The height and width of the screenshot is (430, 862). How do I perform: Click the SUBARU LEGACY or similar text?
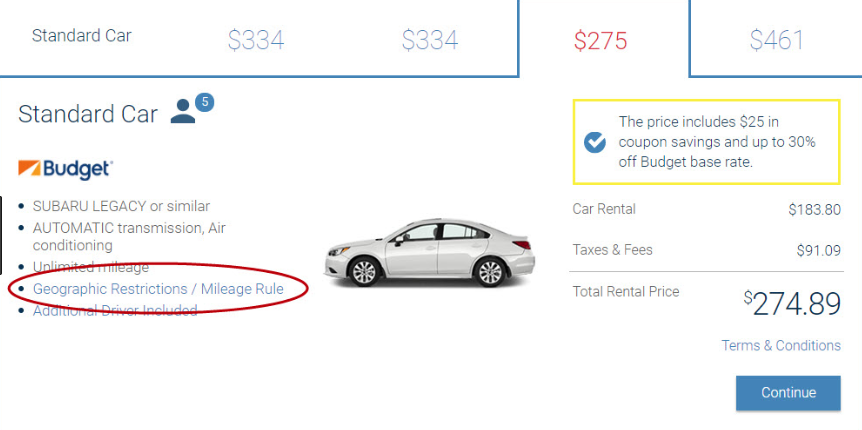(x=121, y=206)
